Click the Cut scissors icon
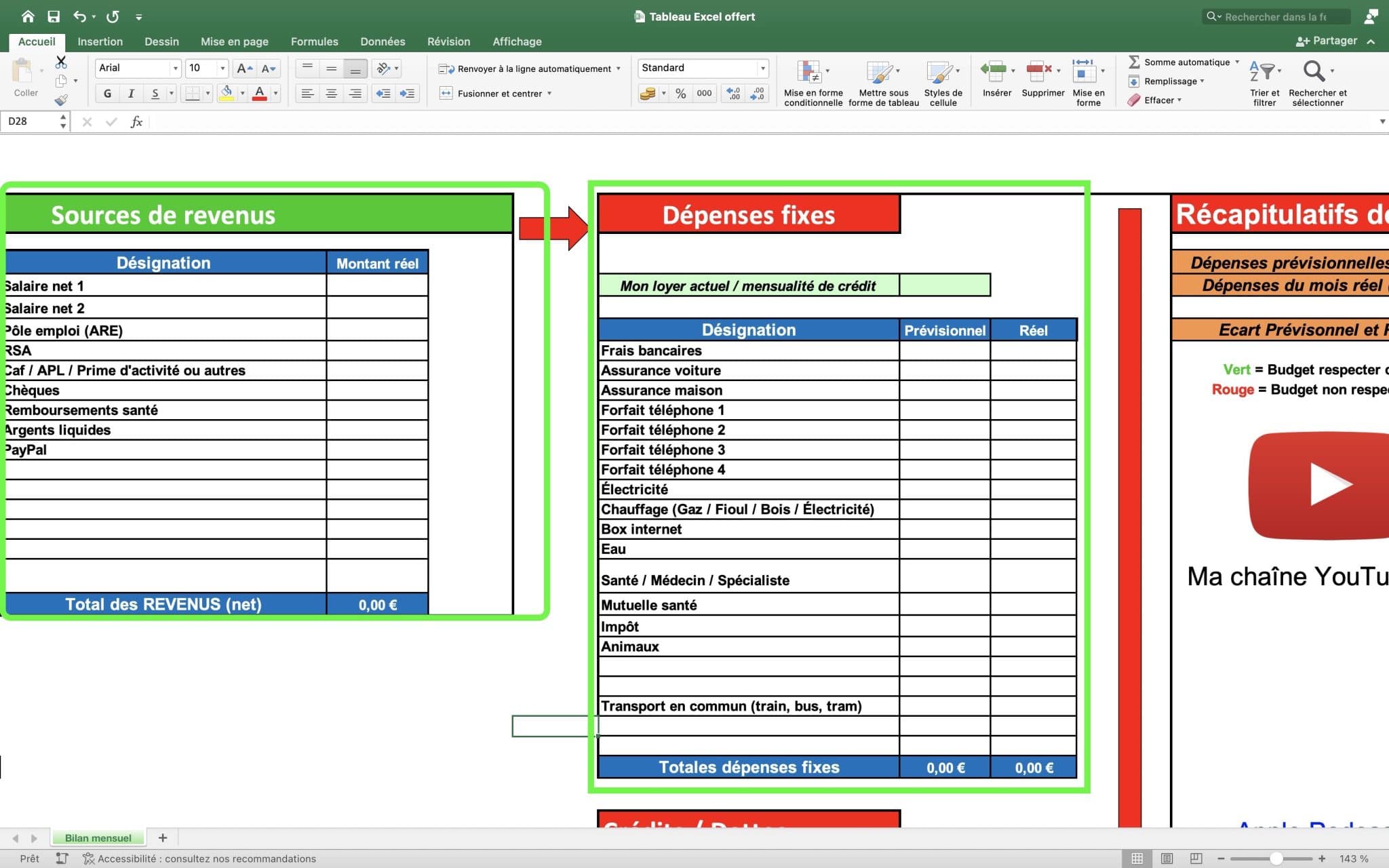 (x=61, y=62)
